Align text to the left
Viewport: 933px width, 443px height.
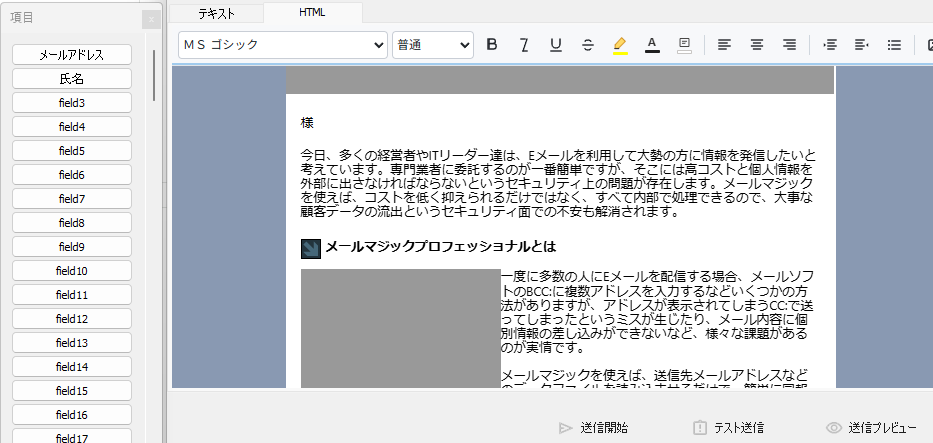[x=724, y=45]
